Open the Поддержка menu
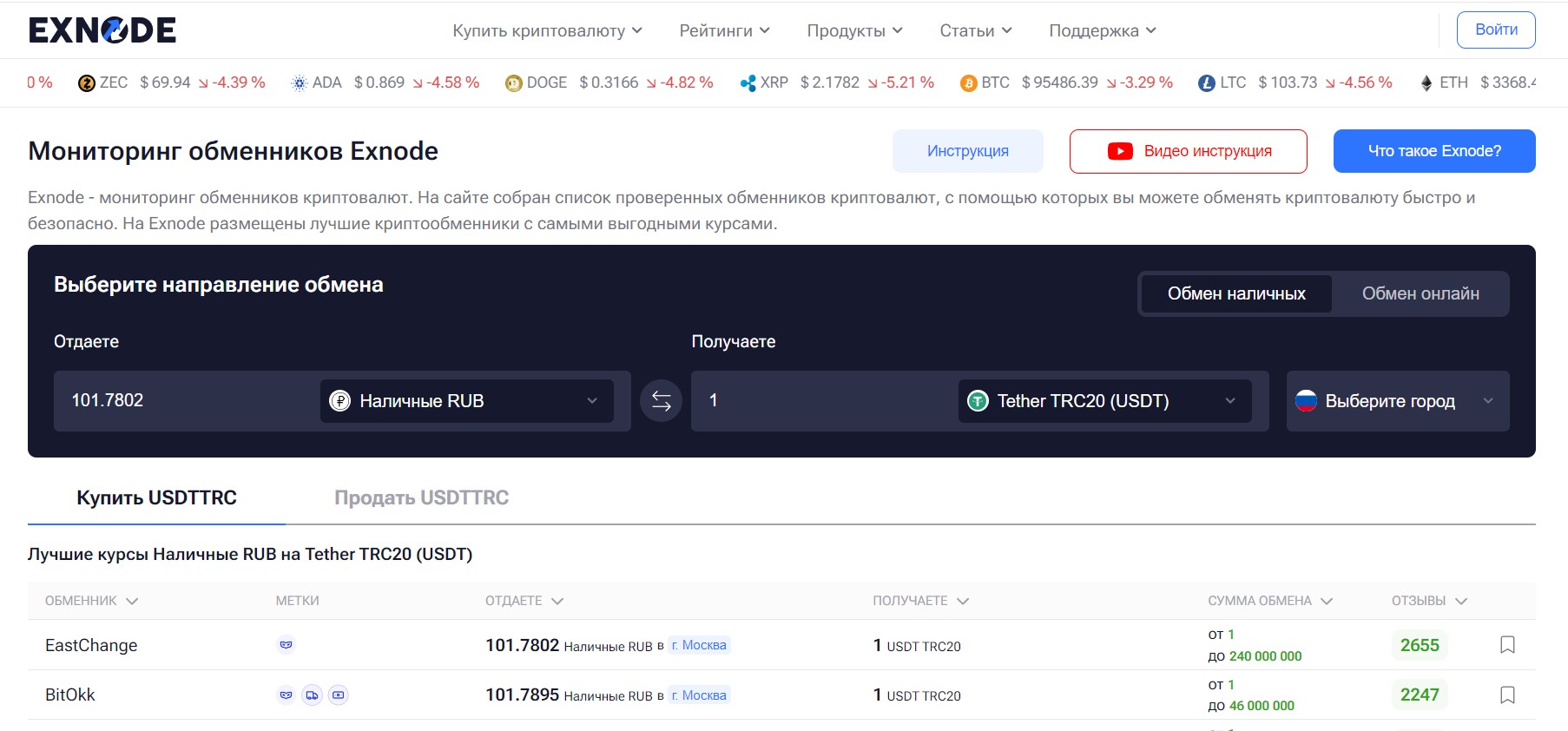 click(x=1103, y=30)
